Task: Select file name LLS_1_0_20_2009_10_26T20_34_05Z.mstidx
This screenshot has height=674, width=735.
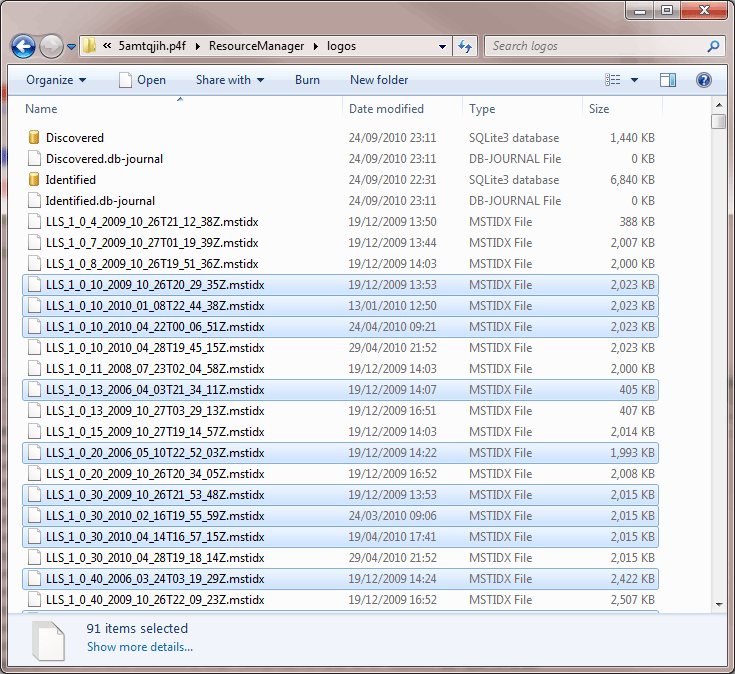Action: click(155, 474)
